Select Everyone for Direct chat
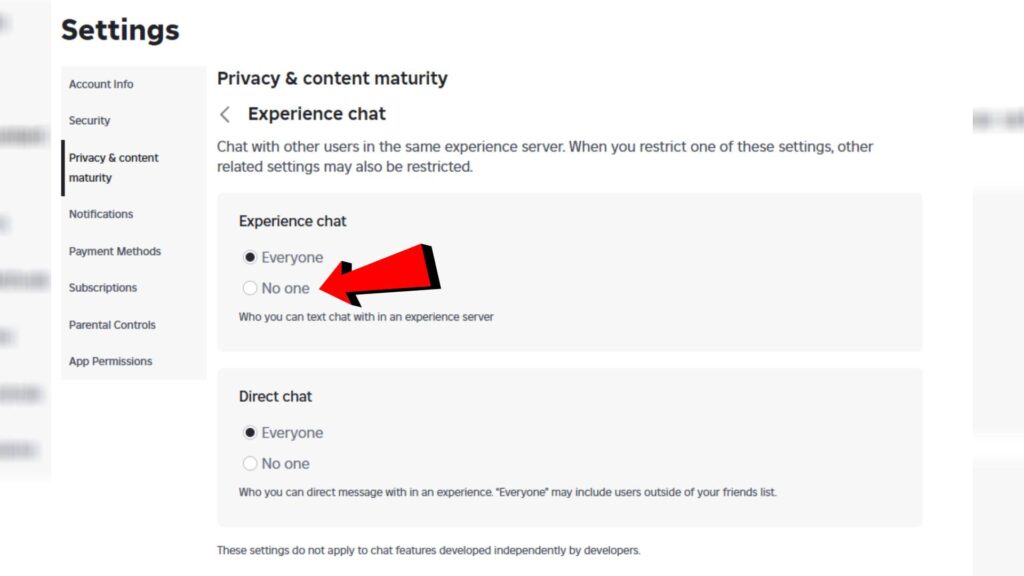The height and width of the screenshot is (576, 1024). coord(250,432)
